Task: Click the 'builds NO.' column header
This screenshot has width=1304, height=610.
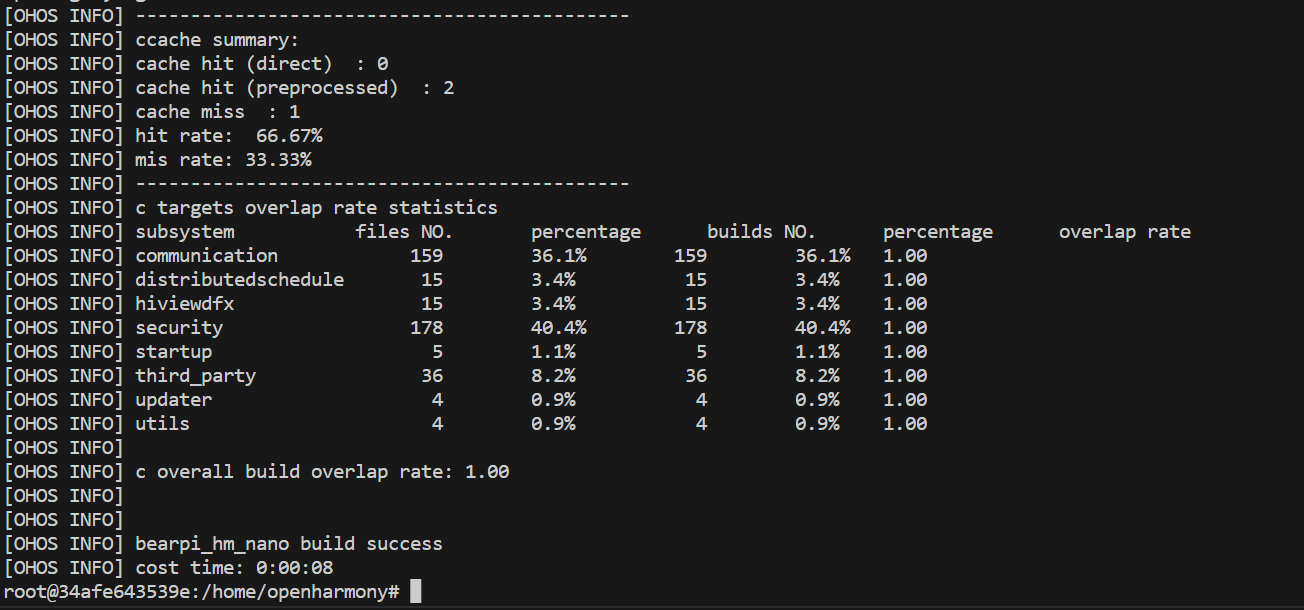Action: (x=761, y=232)
